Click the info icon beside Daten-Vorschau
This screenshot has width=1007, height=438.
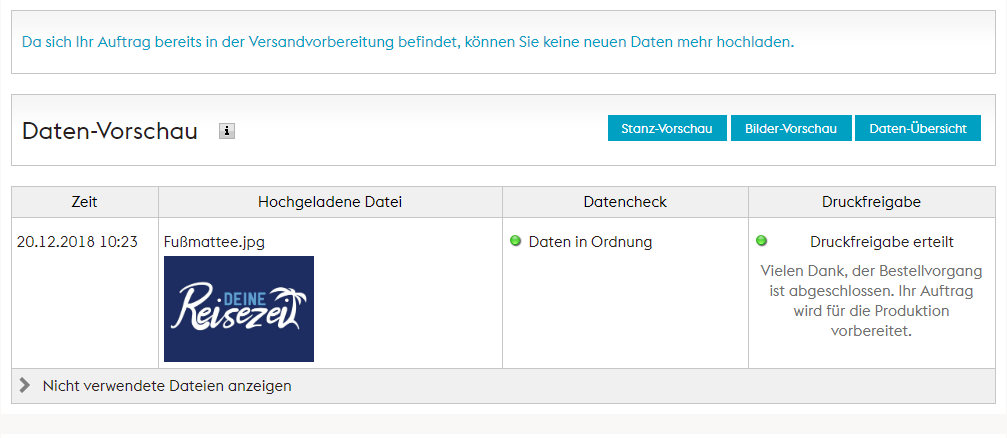227,131
